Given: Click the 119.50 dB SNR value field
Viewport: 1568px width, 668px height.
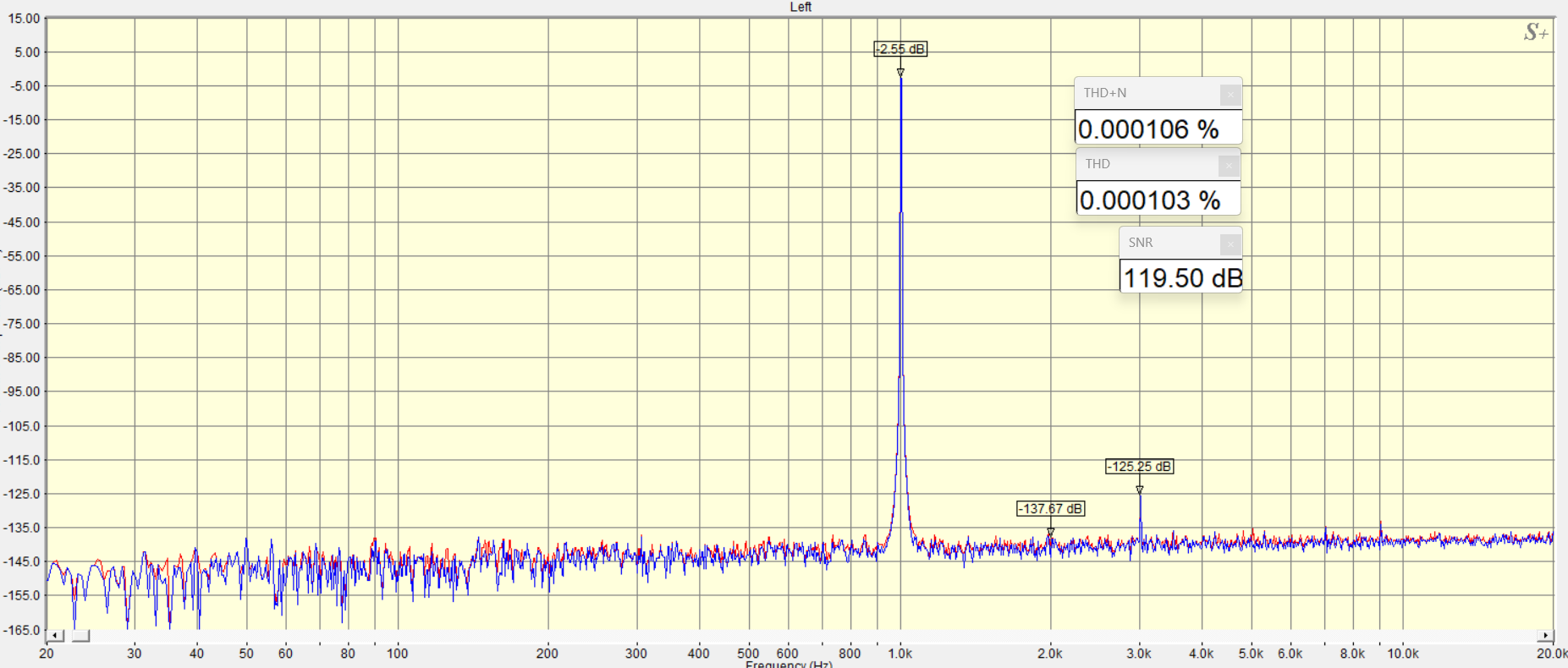Looking at the screenshot, I should click(1181, 277).
